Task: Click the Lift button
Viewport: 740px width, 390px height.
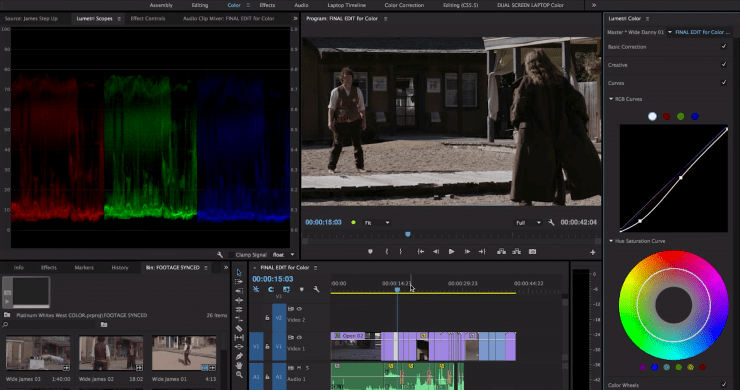Action: tap(501, 252)
